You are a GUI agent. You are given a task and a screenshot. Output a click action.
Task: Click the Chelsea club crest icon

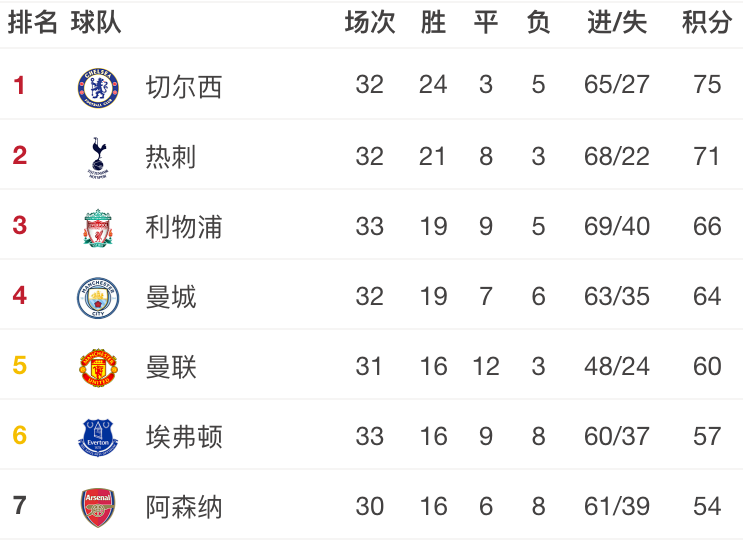[98, 88]
